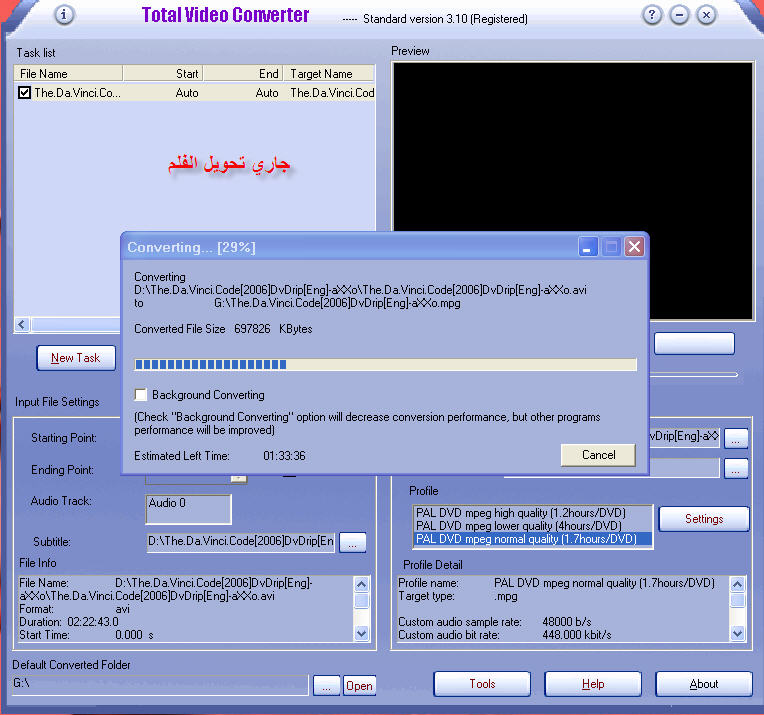Cancel the conversion
764x715 pixels.
pyautogui.click(x=598, y=455)
